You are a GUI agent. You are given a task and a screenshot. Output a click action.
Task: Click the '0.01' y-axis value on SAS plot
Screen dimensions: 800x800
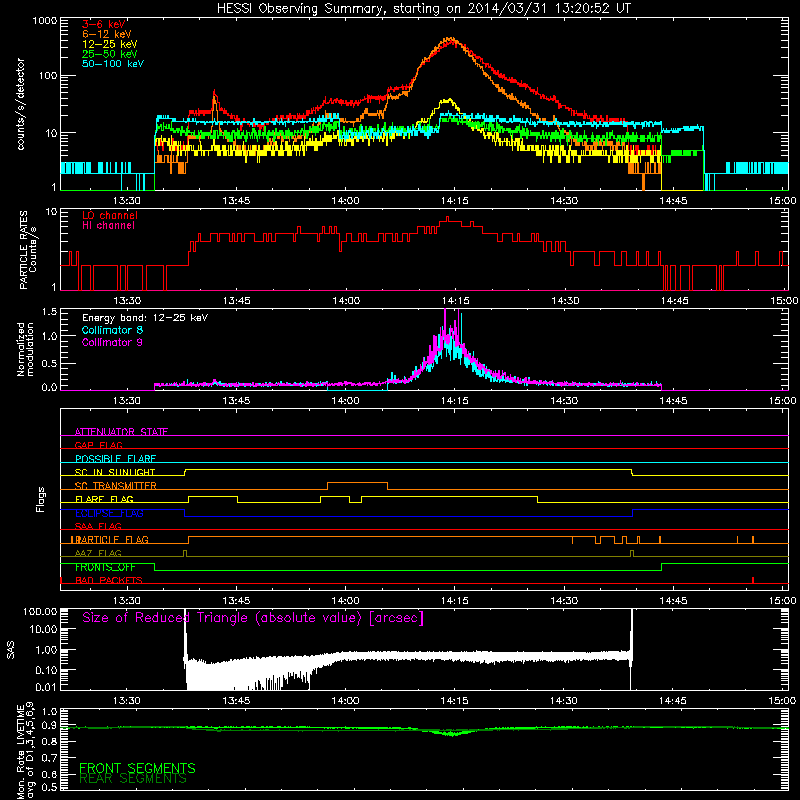[46, 687]
